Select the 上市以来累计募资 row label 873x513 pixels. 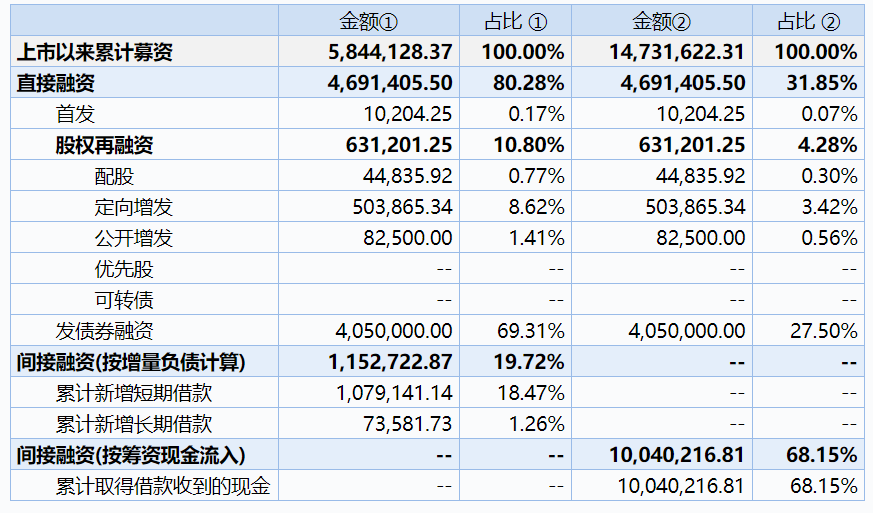pos(95,52)
